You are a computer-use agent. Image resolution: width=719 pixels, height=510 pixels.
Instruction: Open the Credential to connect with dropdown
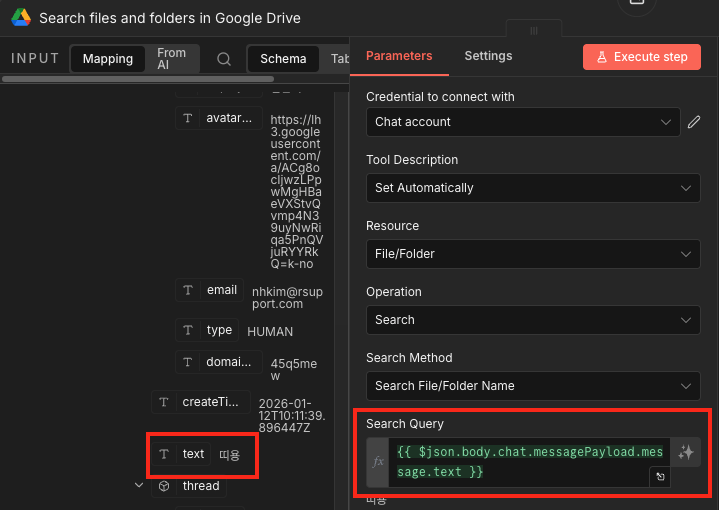[x=523, y=122]
